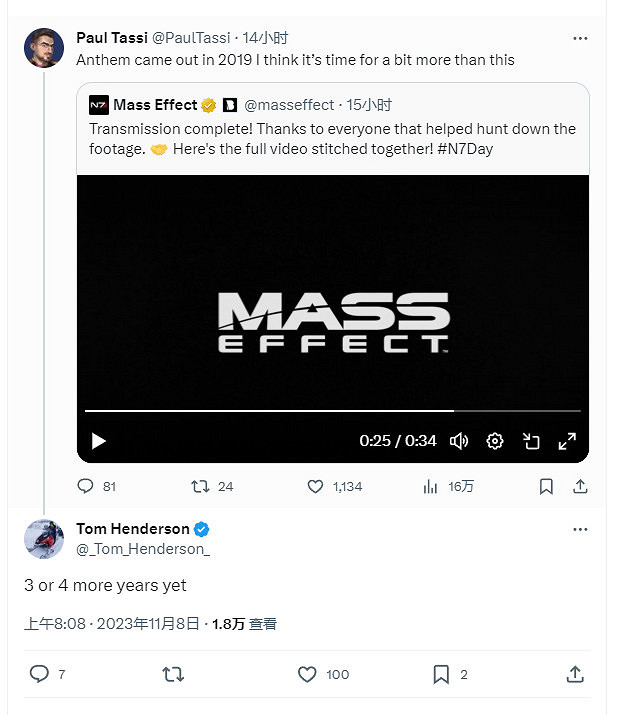
Task: Play the Mass Effect video
Action: click(98, 441)
